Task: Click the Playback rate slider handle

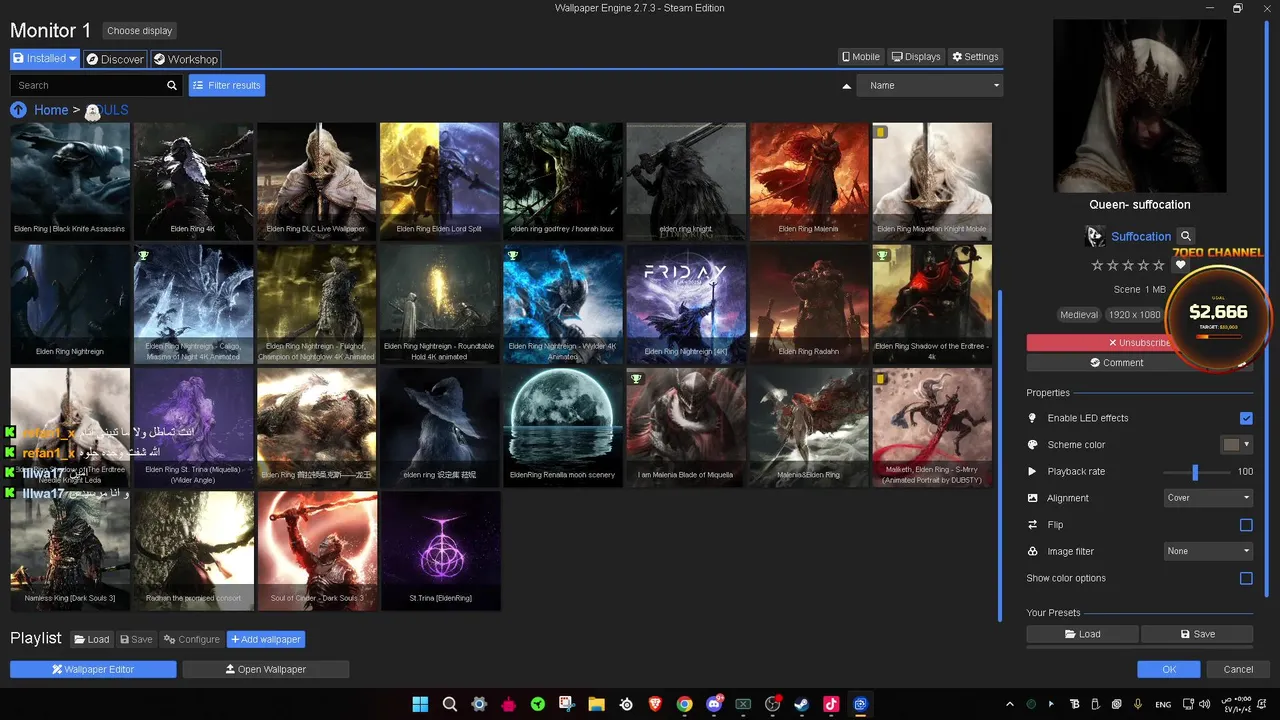Action: click(x=1195, y=472)
